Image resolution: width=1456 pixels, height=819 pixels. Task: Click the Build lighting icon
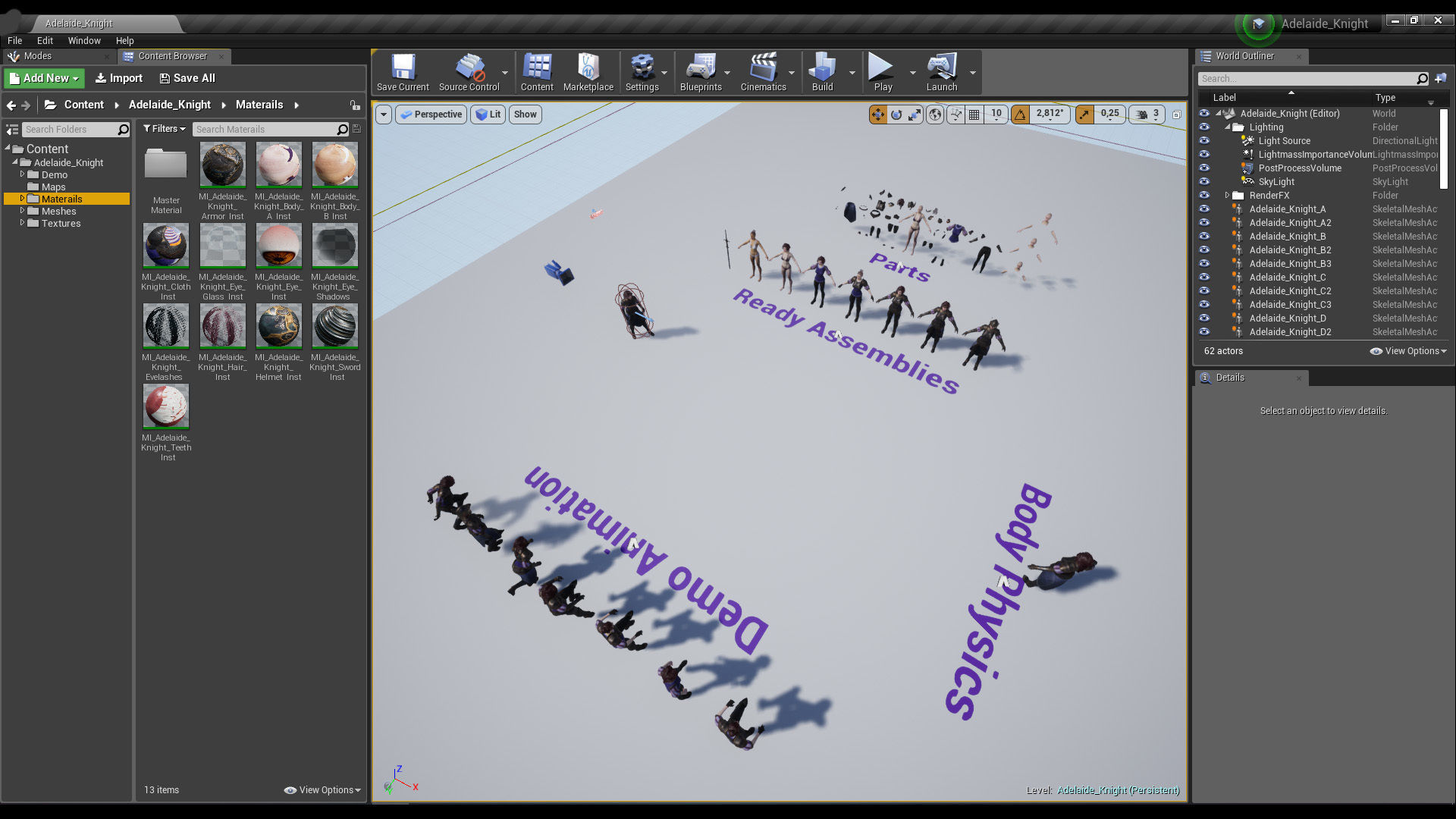tap(822, 72)
